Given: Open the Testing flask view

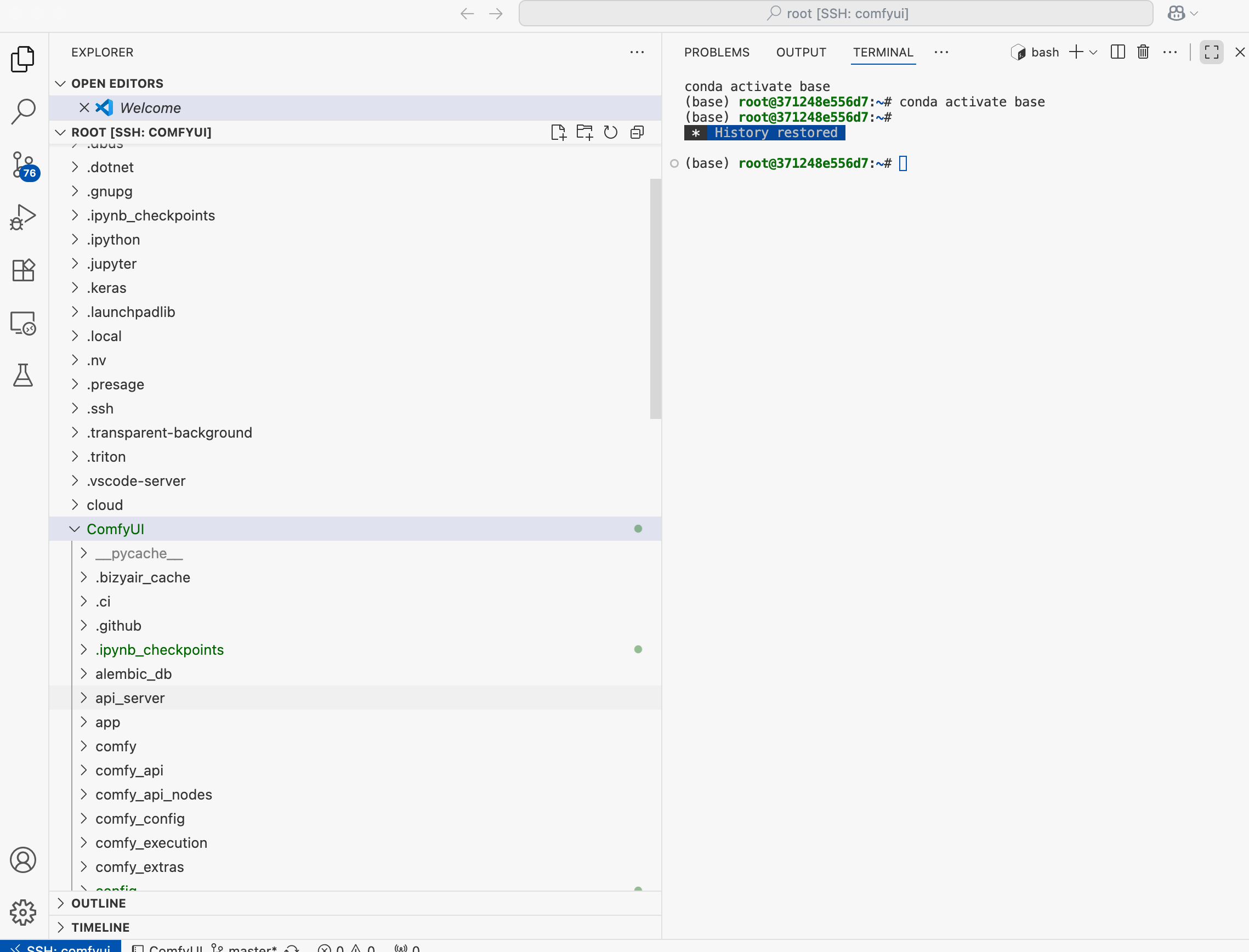Looking at the screenshot, I should point(23,375).
